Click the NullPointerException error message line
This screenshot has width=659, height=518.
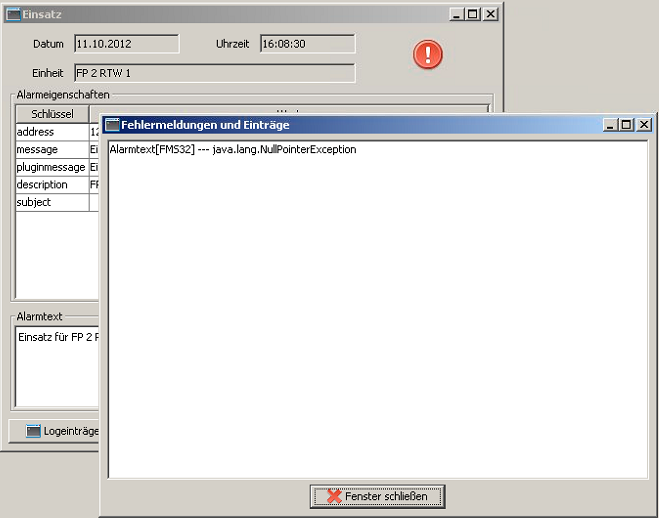coord(234,150)
